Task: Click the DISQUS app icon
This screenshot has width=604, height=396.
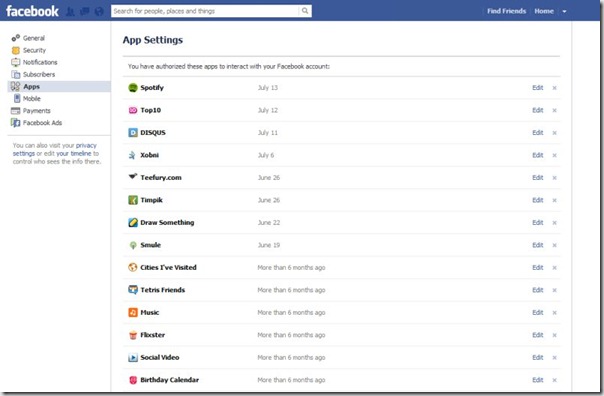Action: click(x=133, y=133)
